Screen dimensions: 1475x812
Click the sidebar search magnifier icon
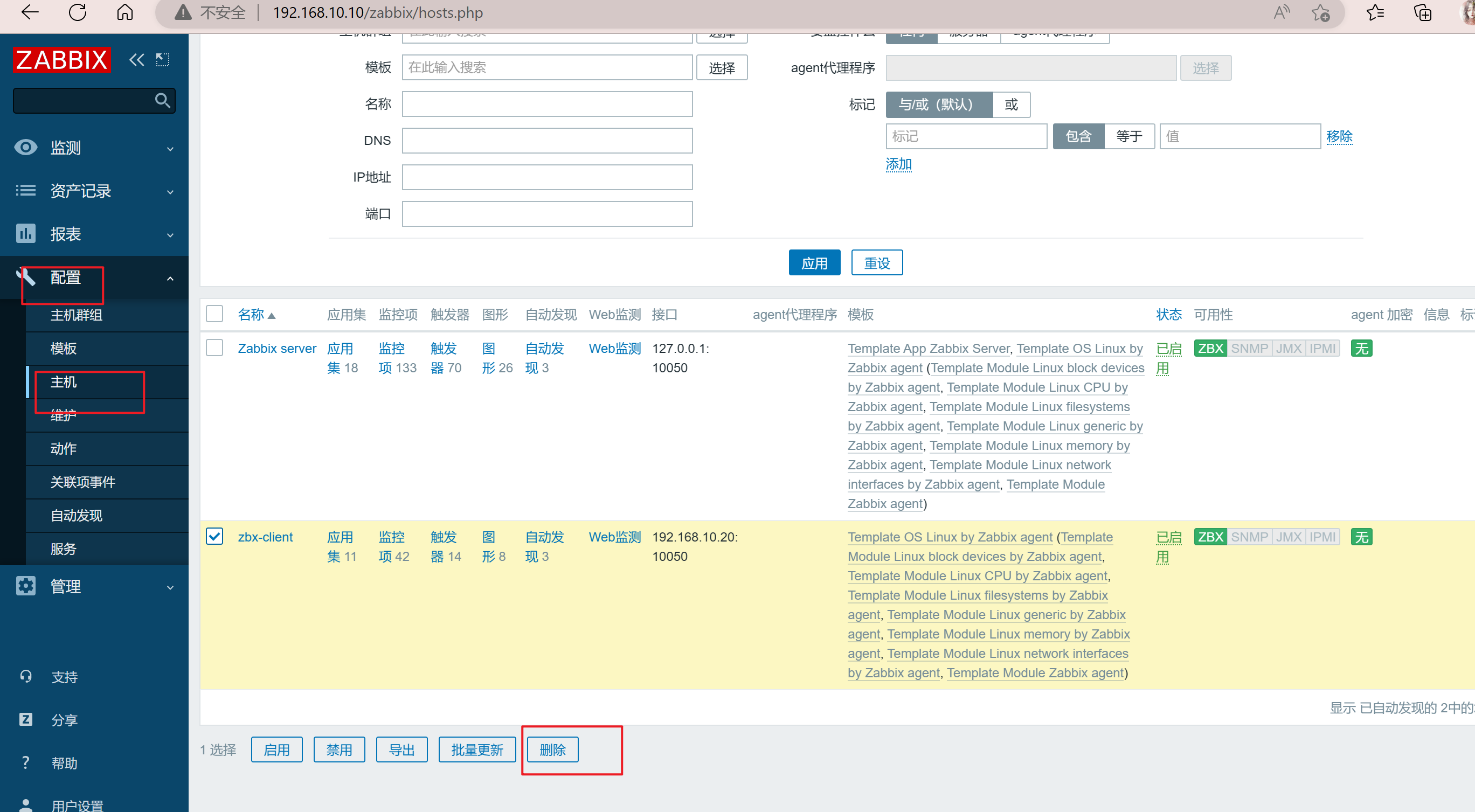point(163,101)
